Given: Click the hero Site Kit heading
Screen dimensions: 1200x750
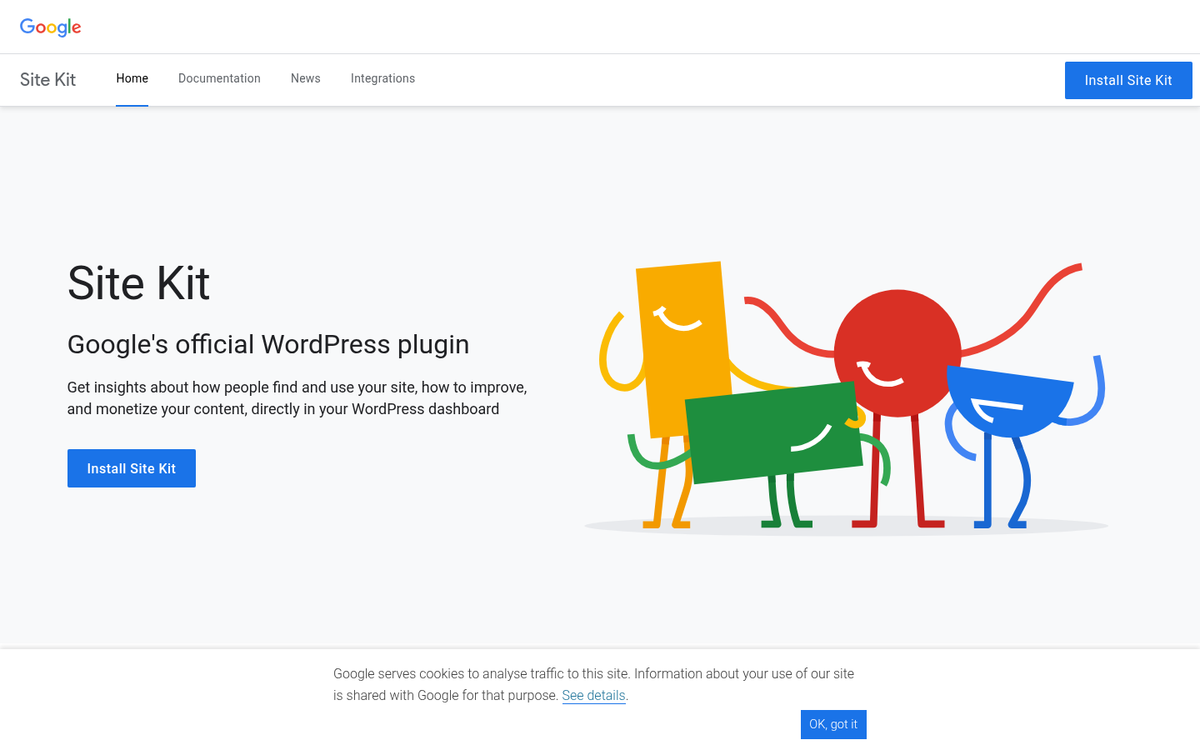Looking at the screenshot, I should coord(138,284).
